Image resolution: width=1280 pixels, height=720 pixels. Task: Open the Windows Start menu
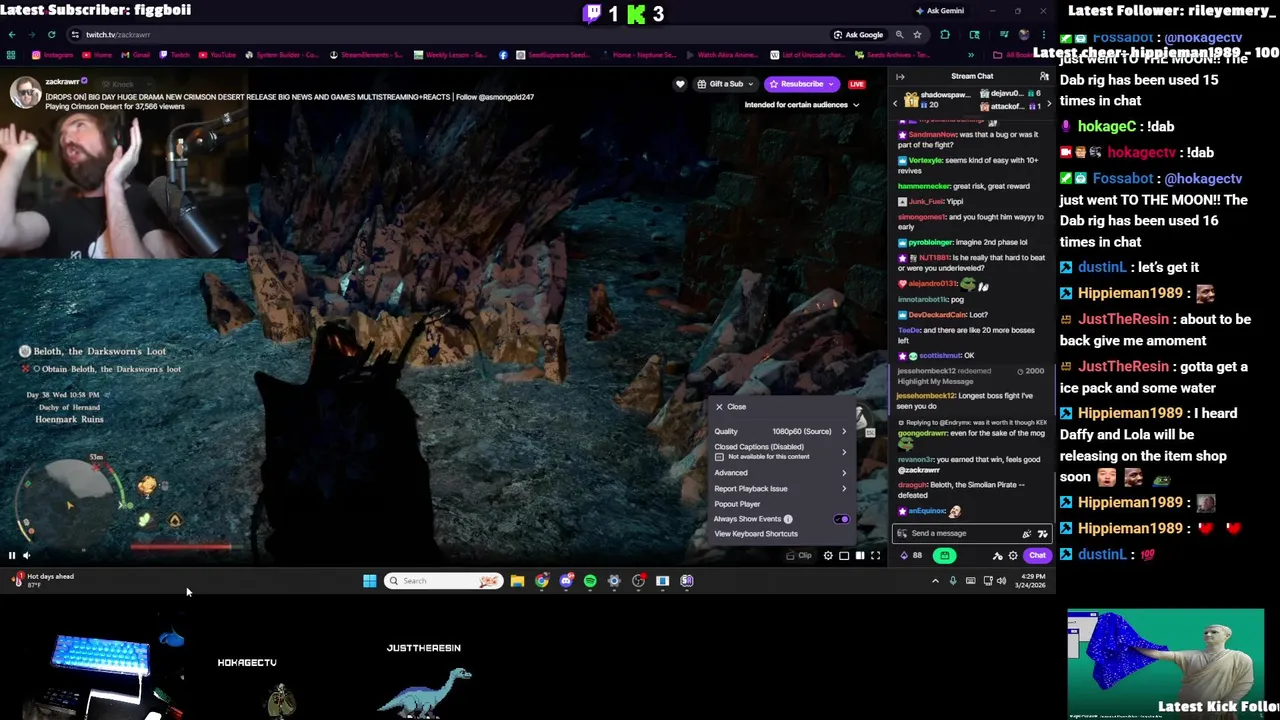369,581
